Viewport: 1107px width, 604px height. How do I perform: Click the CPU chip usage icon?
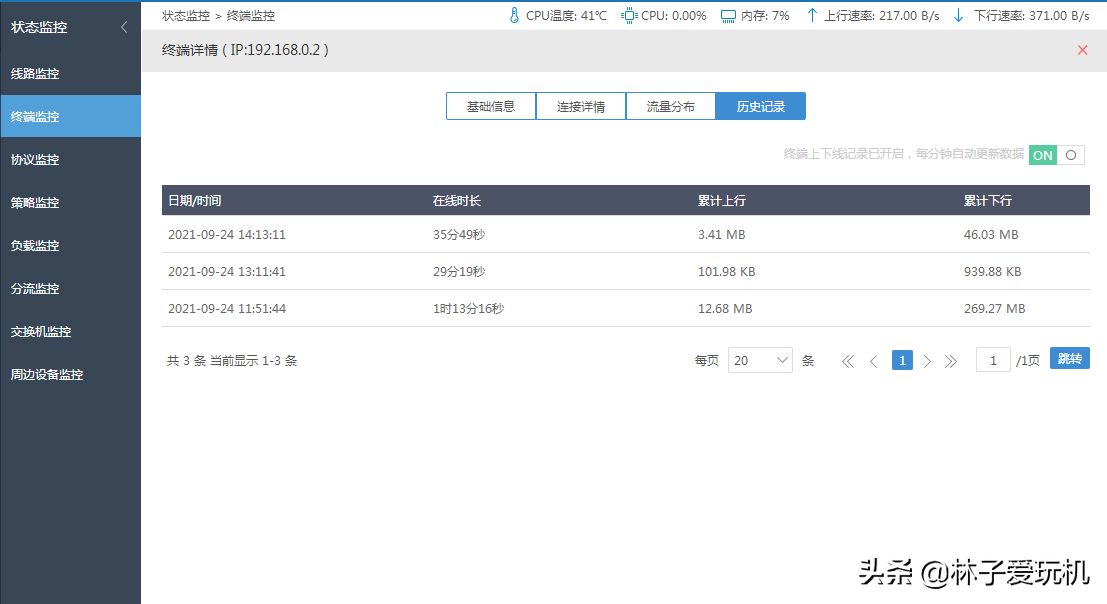pos(629,16)
